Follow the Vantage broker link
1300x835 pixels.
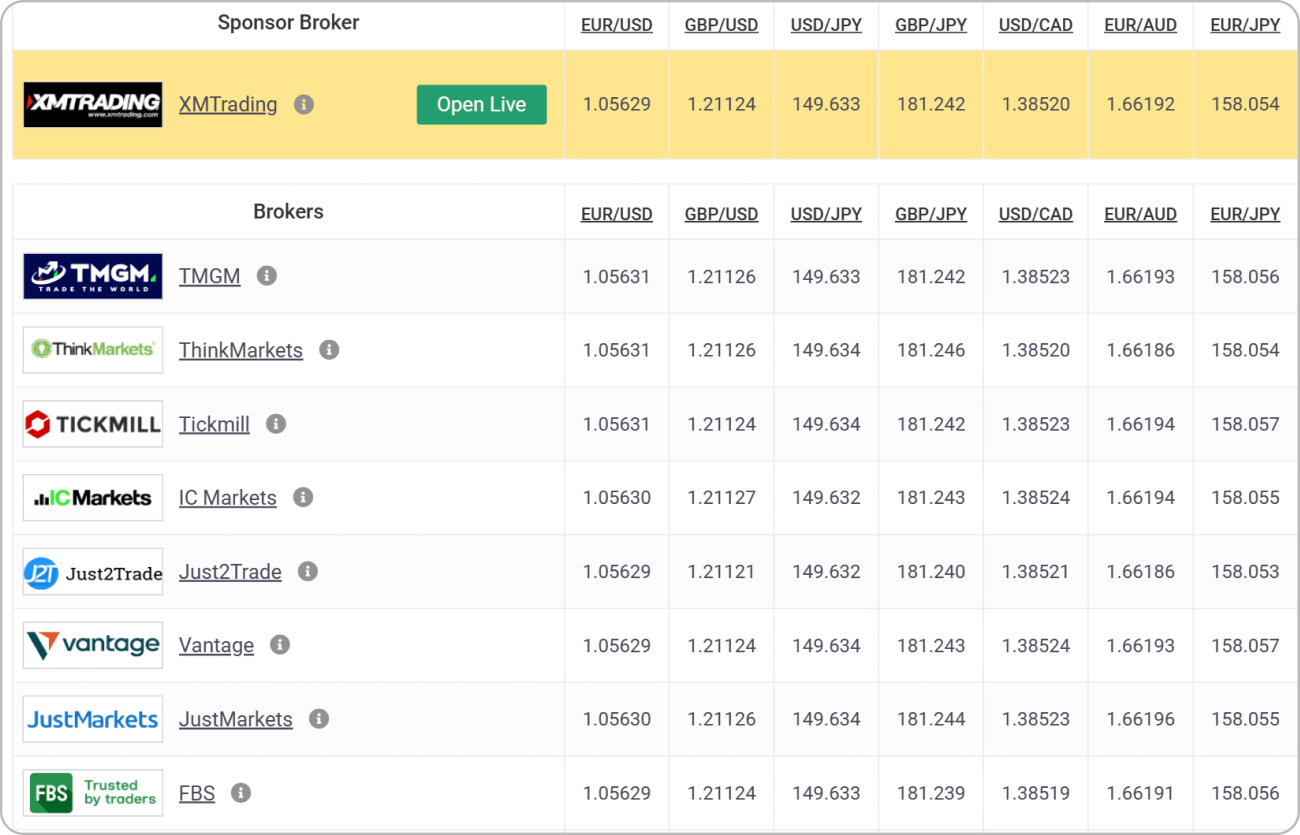(x=216, y=645)
